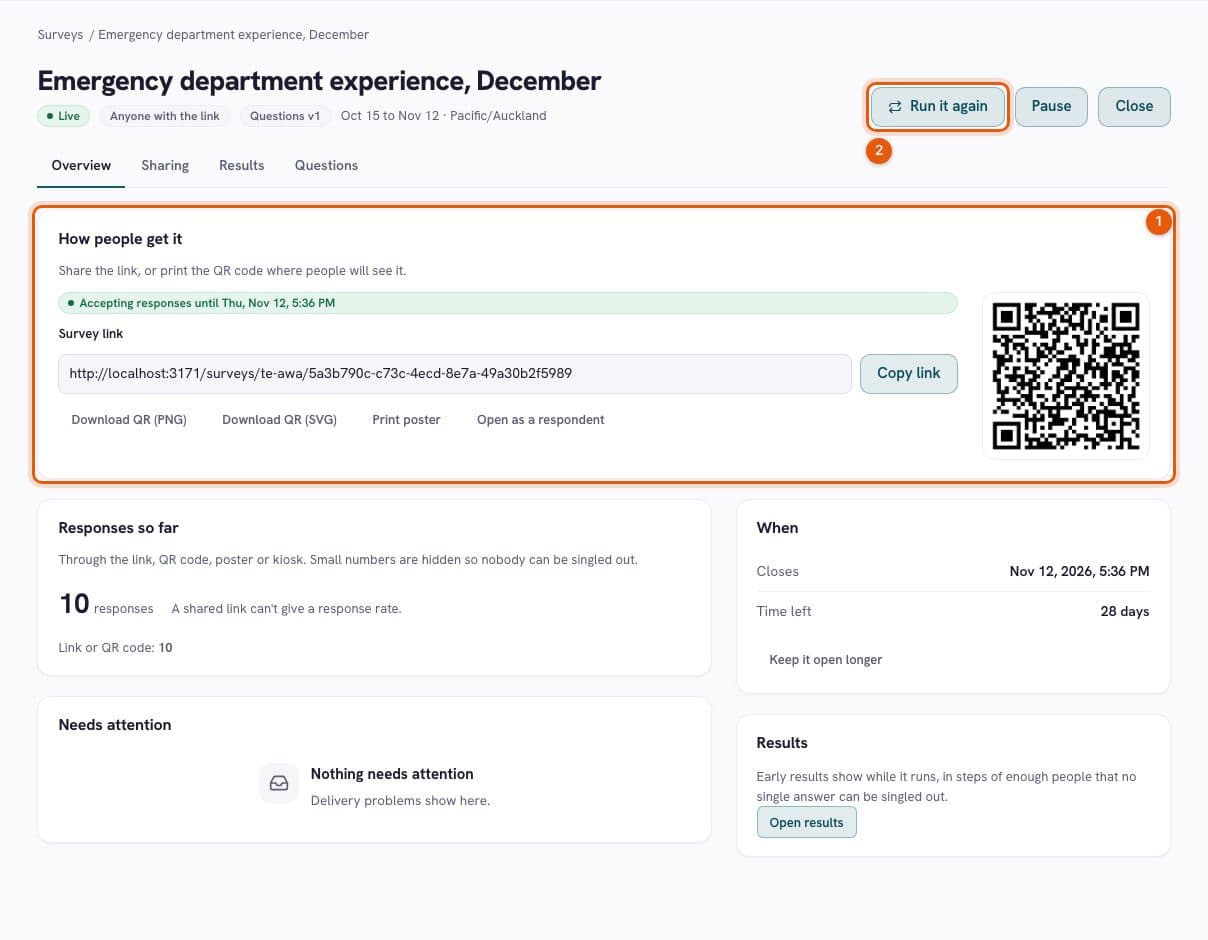The image size is (1208, 940).
Task: Open the Results tab
Action: click(x=242, y=165)
